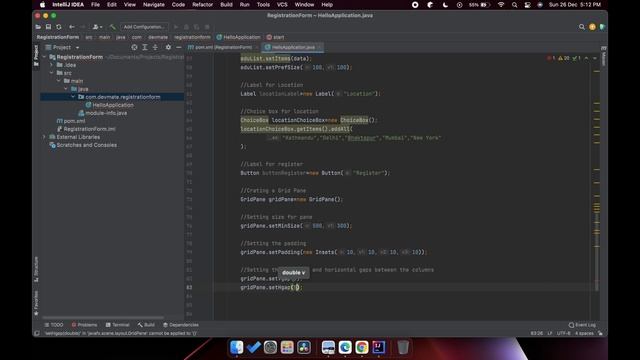Hide the Project panel with minus icon
Viewport: 640px width, 360px height.
coord(178,47)
